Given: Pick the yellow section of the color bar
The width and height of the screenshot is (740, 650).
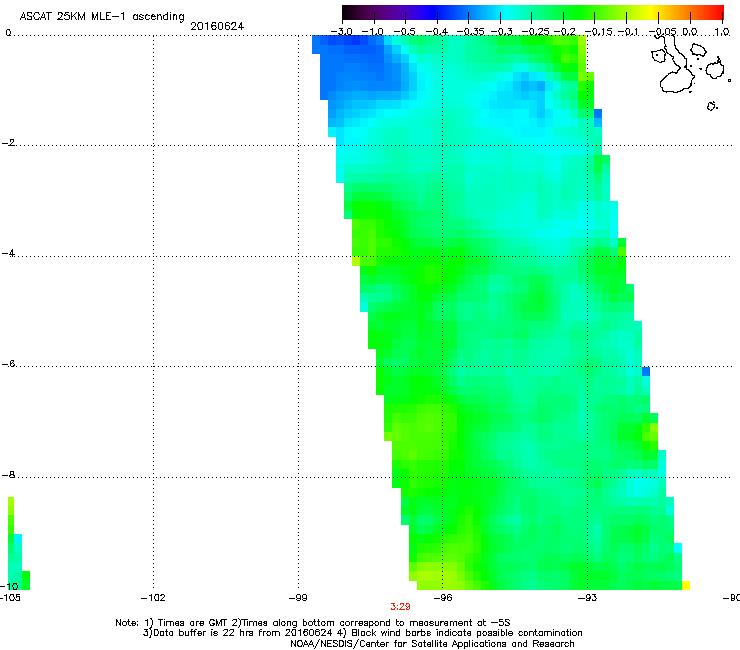Looking at the screenshot, I should click(x=652, y=12).
